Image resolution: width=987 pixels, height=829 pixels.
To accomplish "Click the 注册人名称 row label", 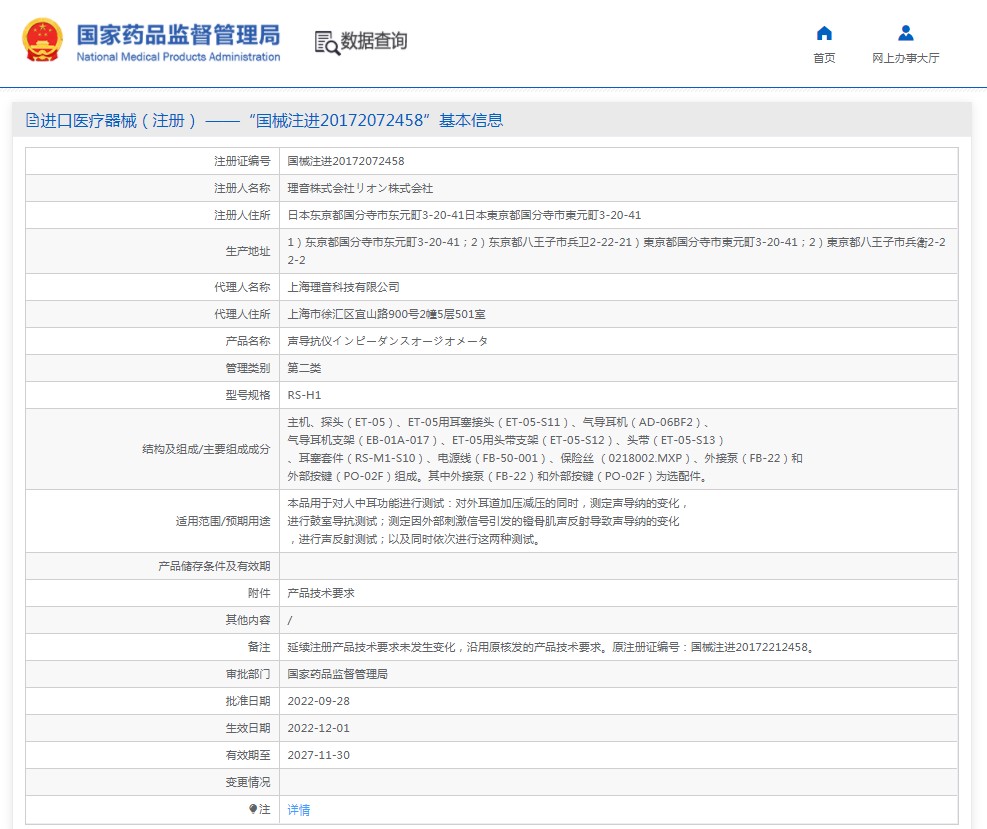I will (x=242, y=188).
